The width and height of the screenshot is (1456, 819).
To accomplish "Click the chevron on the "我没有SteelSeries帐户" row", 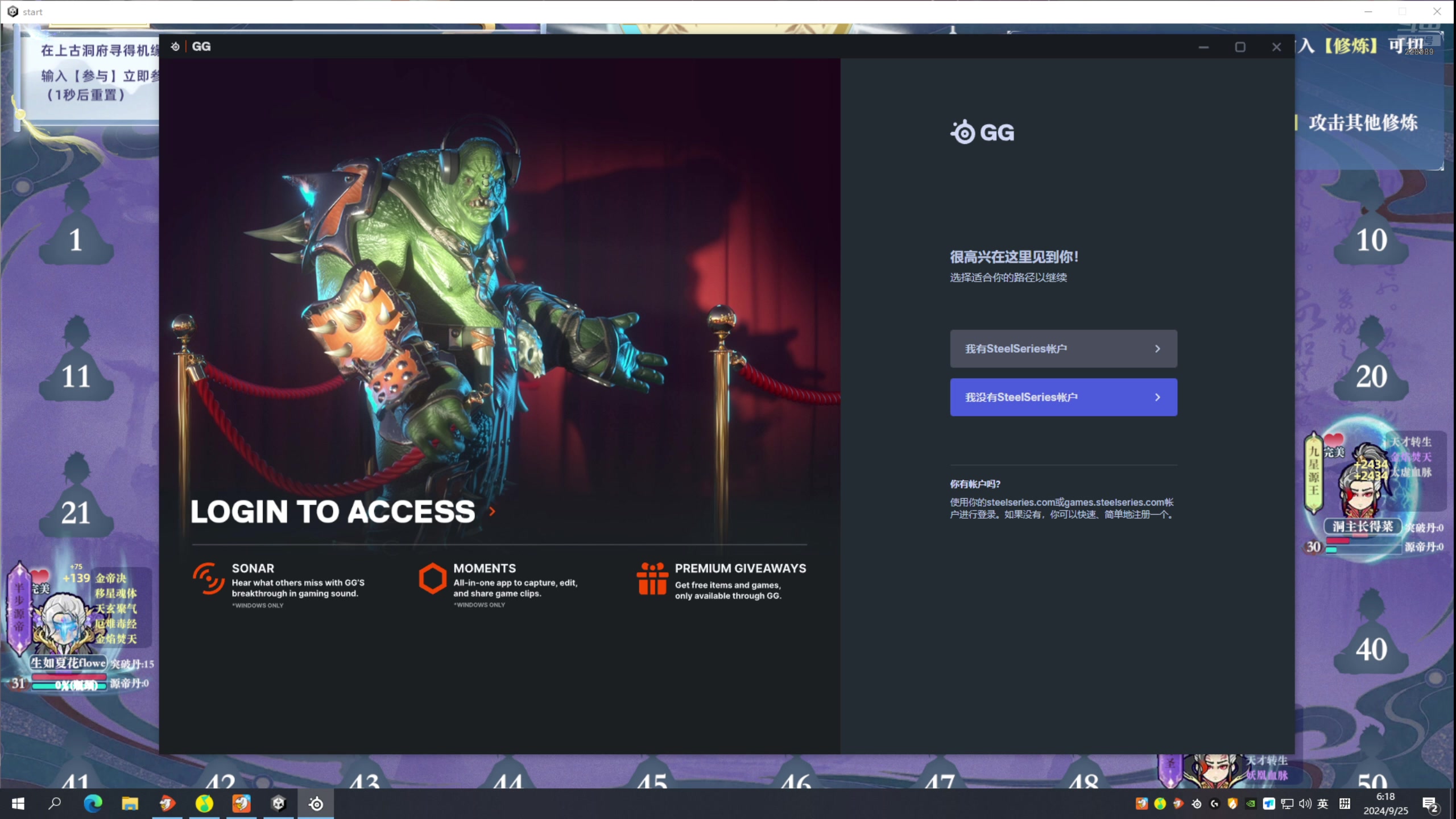I will point(1157,397).
